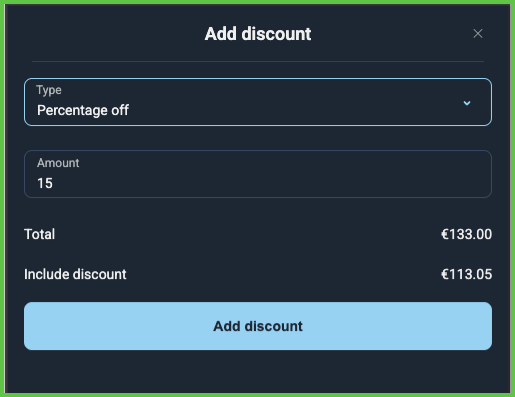Select the Percentage off value text
The image size is (515, 397).
(x=83, y=110)
